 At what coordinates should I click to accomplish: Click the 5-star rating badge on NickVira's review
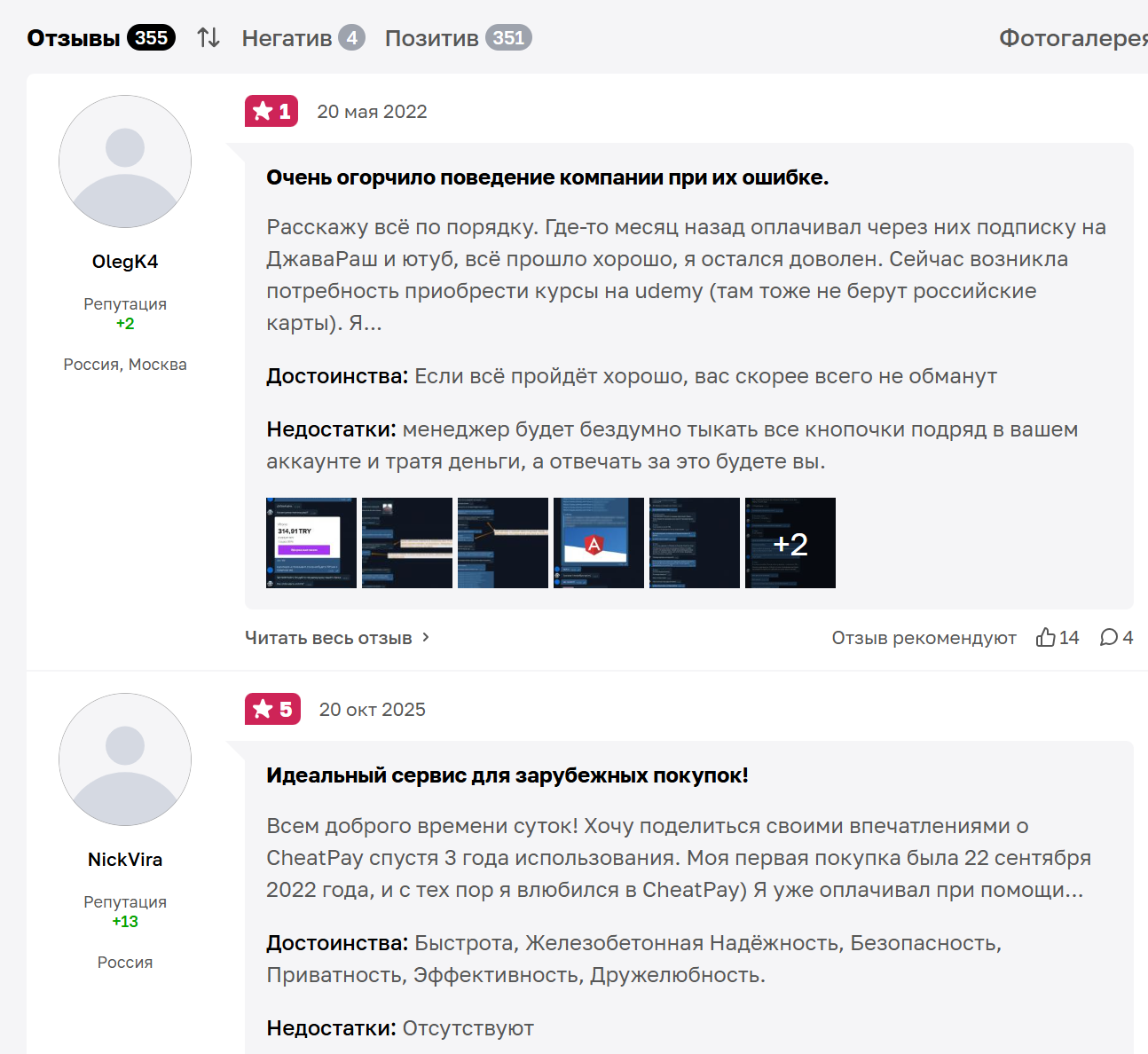(272, 709)
